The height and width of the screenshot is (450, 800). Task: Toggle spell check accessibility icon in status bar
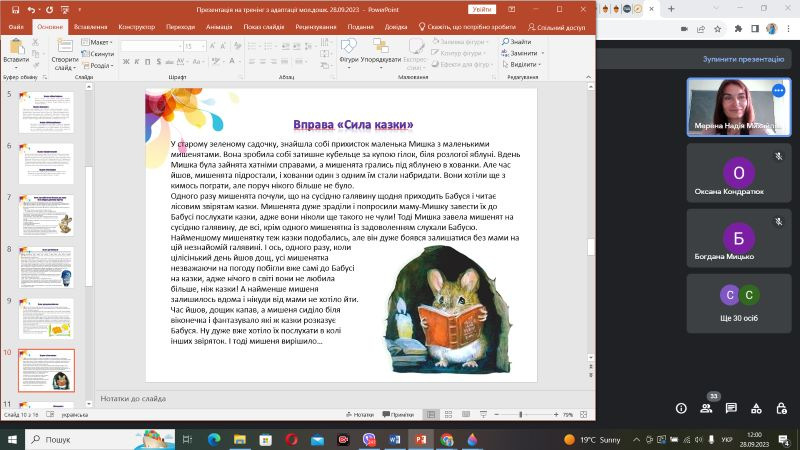click(50, 415)
